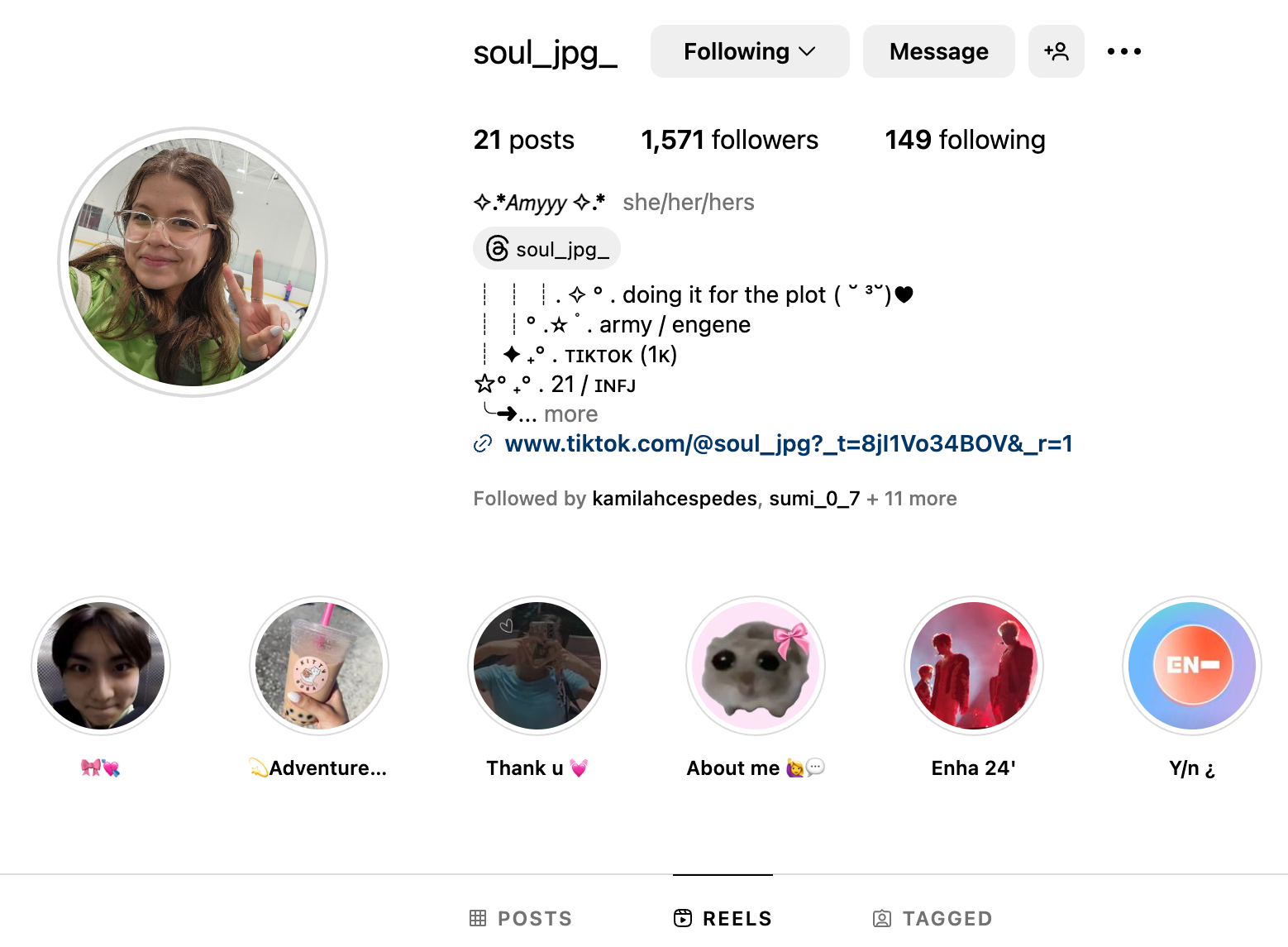Switch to the Posts tab
Image resolution: width=1288 pixels, height=947 pixels.
pos(521,918)
